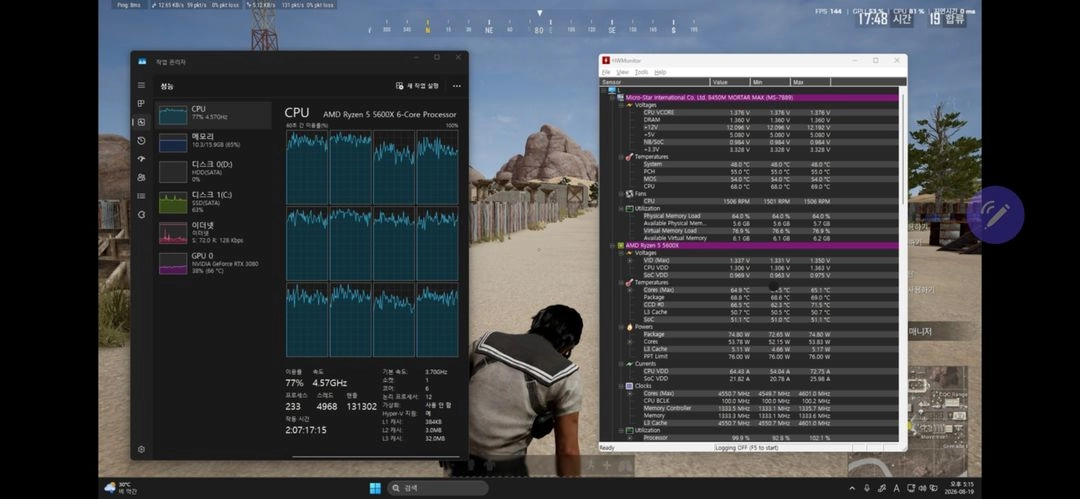Open HWMonitor File menu
The width and height of the screenshot is (1080, 499).
coord(606,72)
